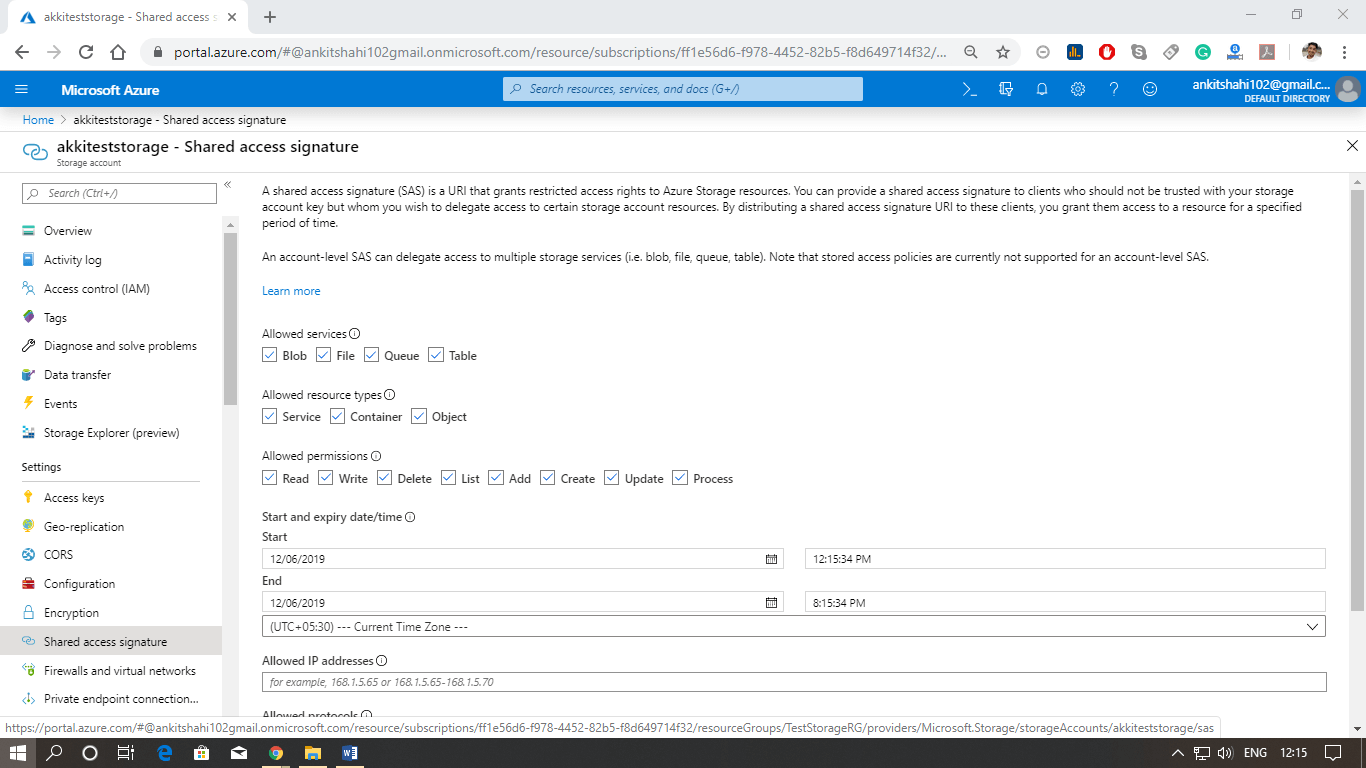Image resolution: width=1366 pixels, height=768 pixels.
Task: Disable the Write permission checkbox
Action: click(x=326, y=478)
